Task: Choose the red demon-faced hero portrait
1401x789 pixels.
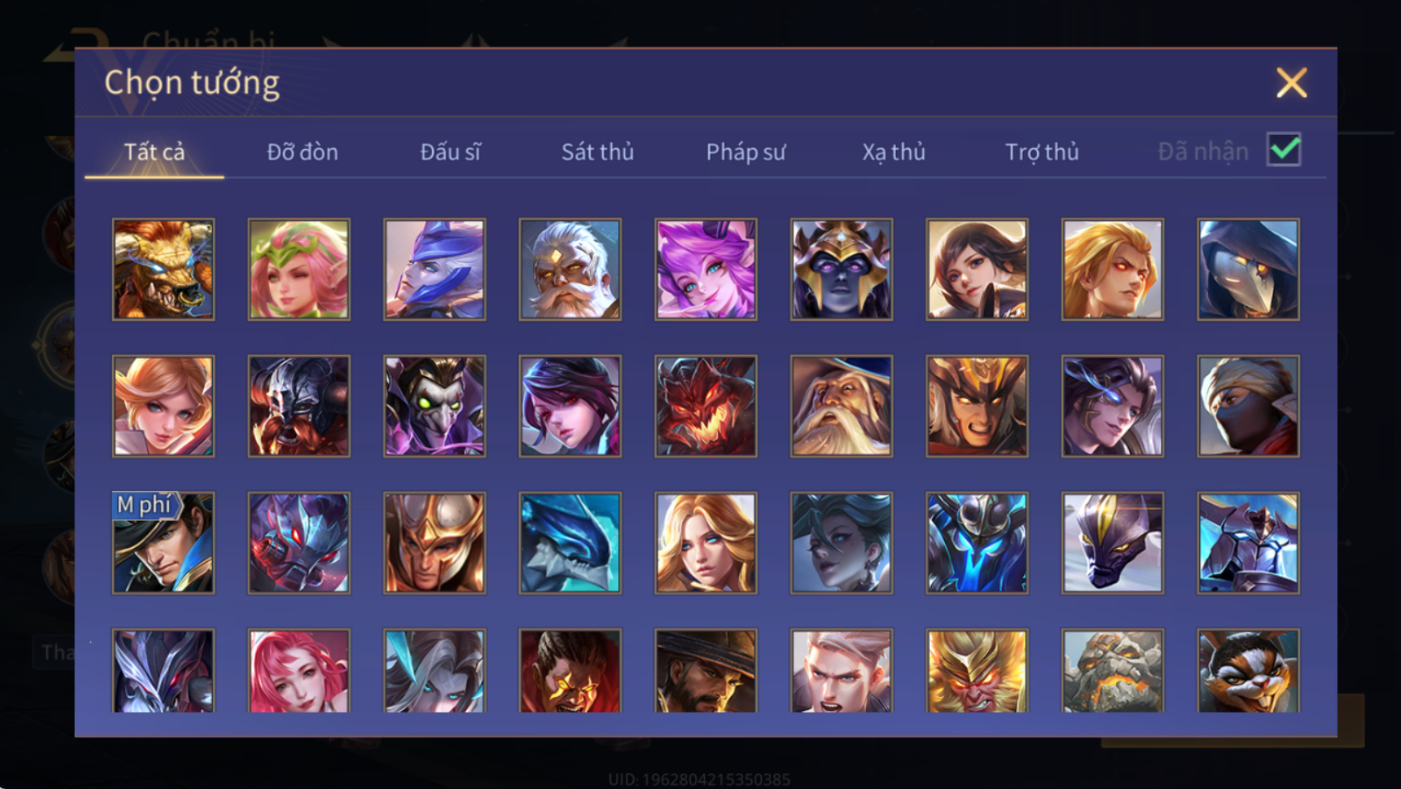Action: pos(706,406)
